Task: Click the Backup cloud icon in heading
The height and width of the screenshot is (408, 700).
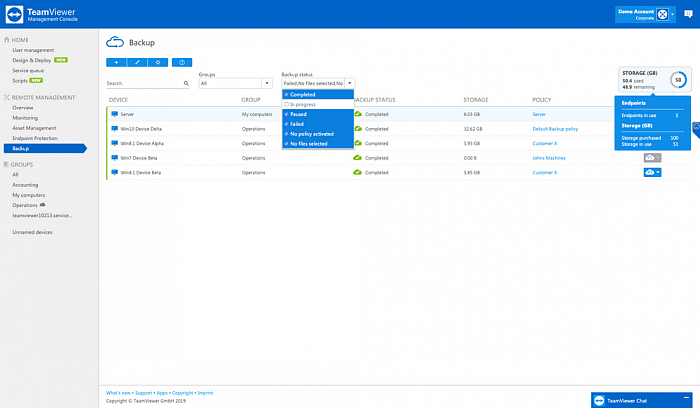Action: click(115, 42)
